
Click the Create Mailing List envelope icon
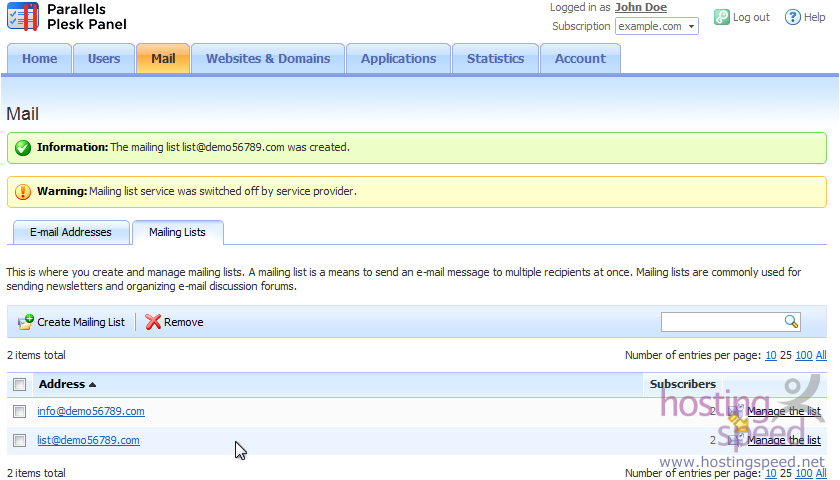tap(26, 322)
